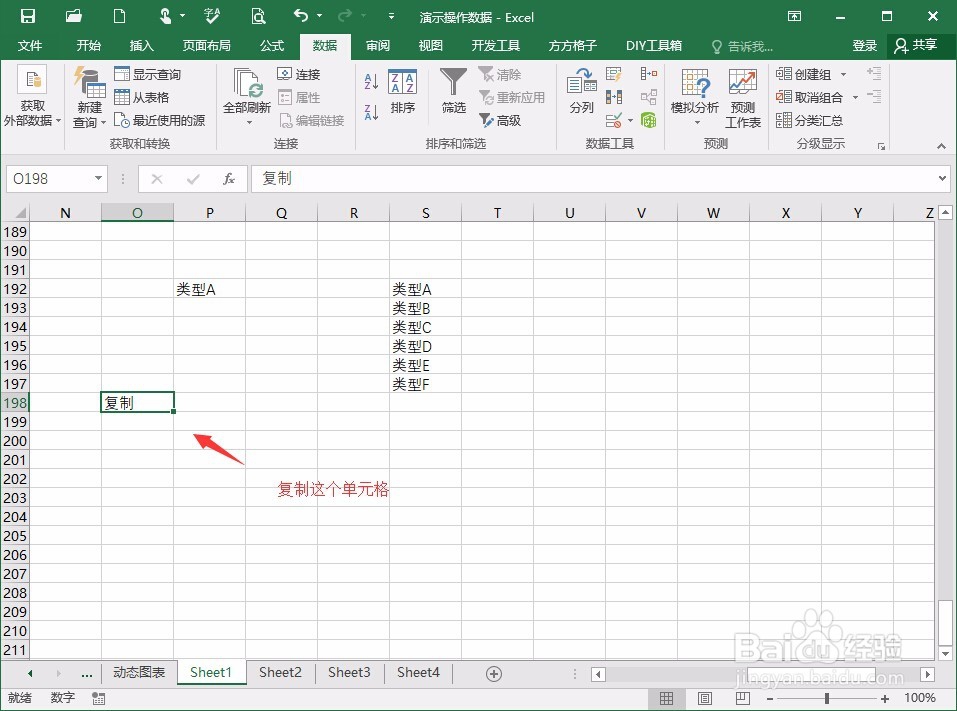Switch to Developer (开发工具) tab
This screenshot has width=957, height=711.
click(496, 46)
